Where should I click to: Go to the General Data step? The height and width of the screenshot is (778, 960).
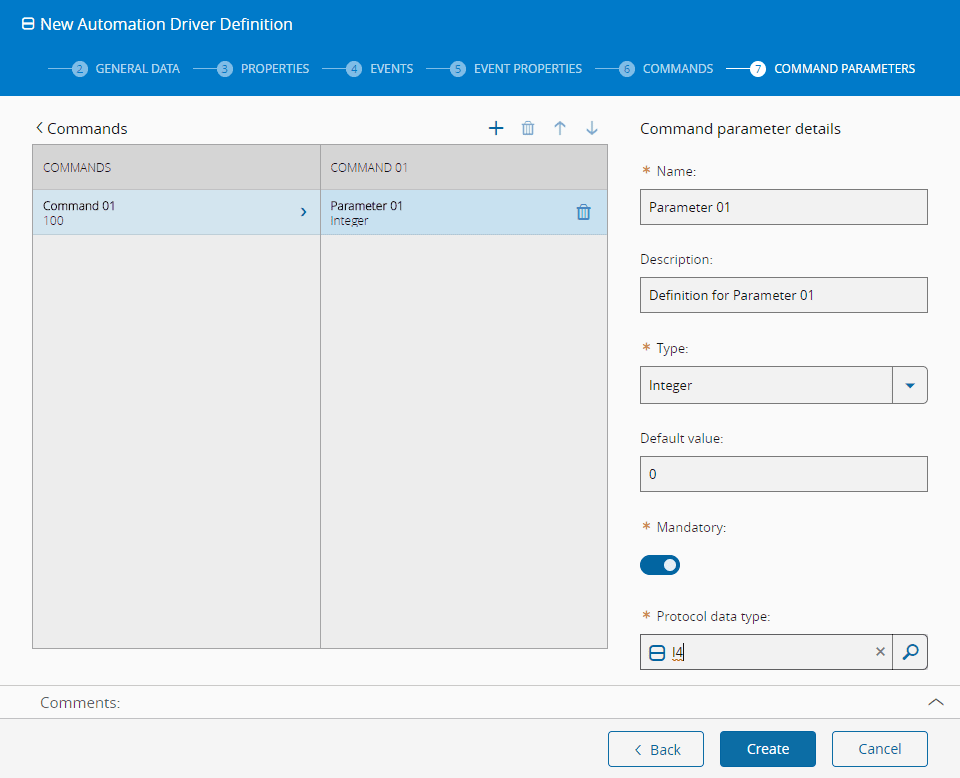click(x=127, y=69)
